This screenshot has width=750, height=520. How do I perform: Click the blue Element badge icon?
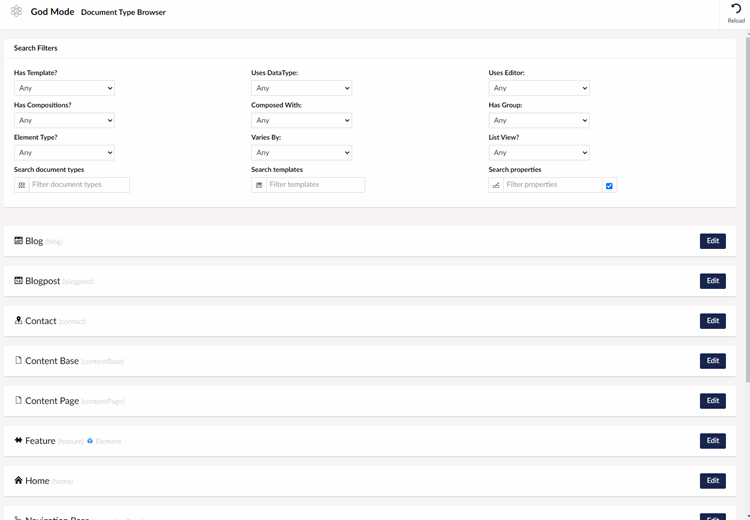pyautogui.click(x=90, y=441)
